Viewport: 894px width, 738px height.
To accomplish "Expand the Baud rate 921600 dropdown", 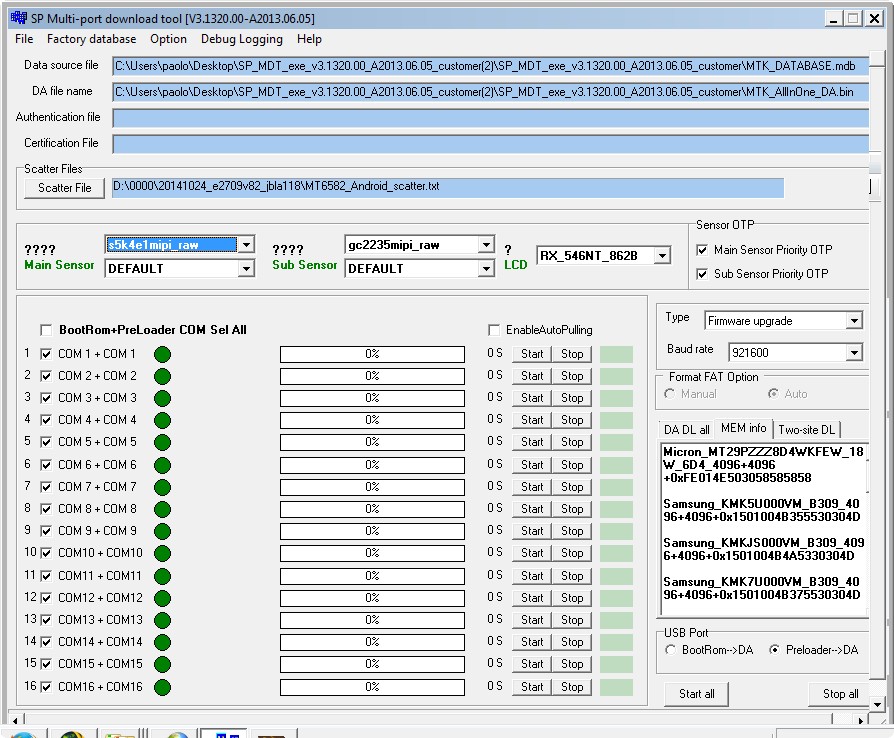I will (854, 353).
